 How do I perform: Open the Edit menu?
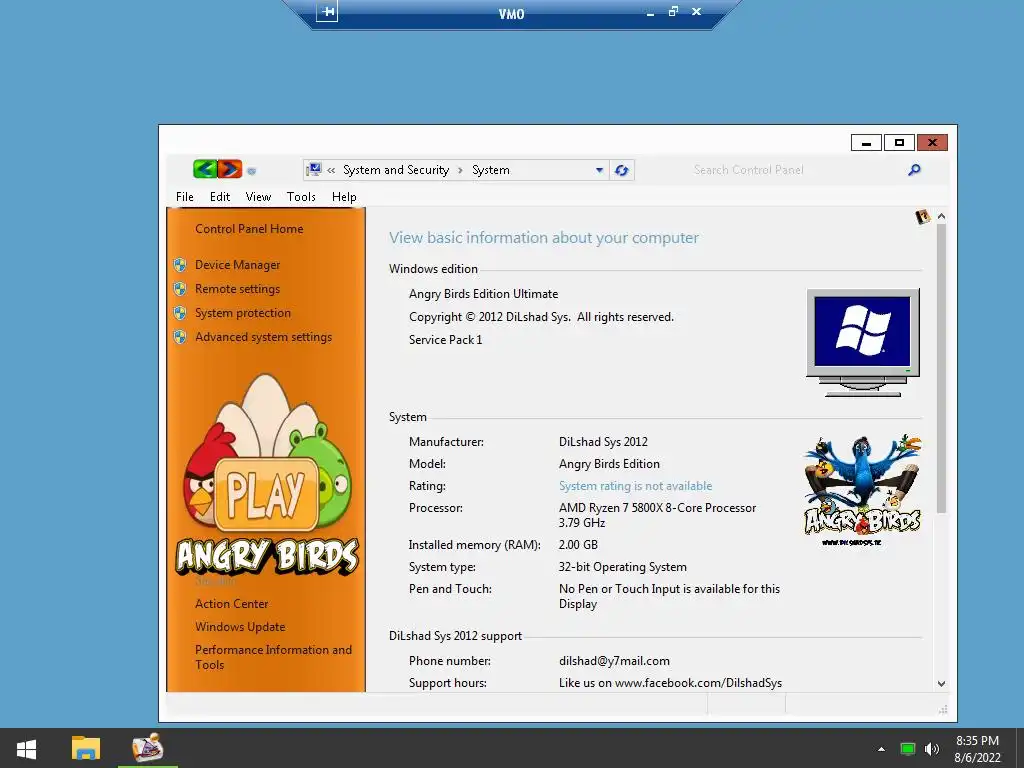[219, 197]
